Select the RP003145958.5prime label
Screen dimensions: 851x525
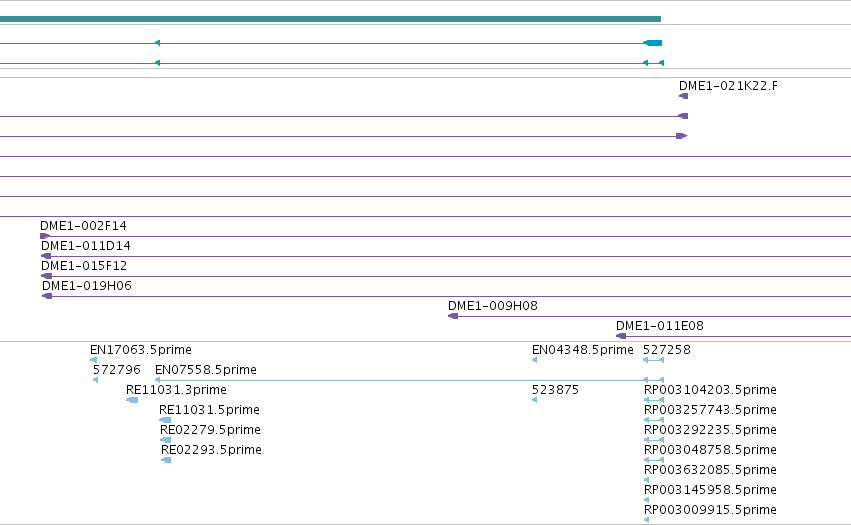[x=710, y=490]
